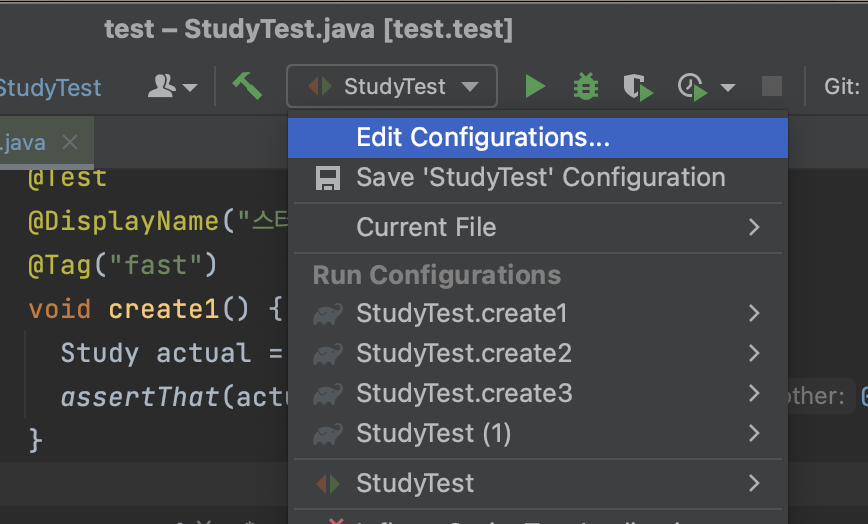Choose Save 'StudyTest' Configuration
This screenshot has width=868, height=524.
coord(540,178)
